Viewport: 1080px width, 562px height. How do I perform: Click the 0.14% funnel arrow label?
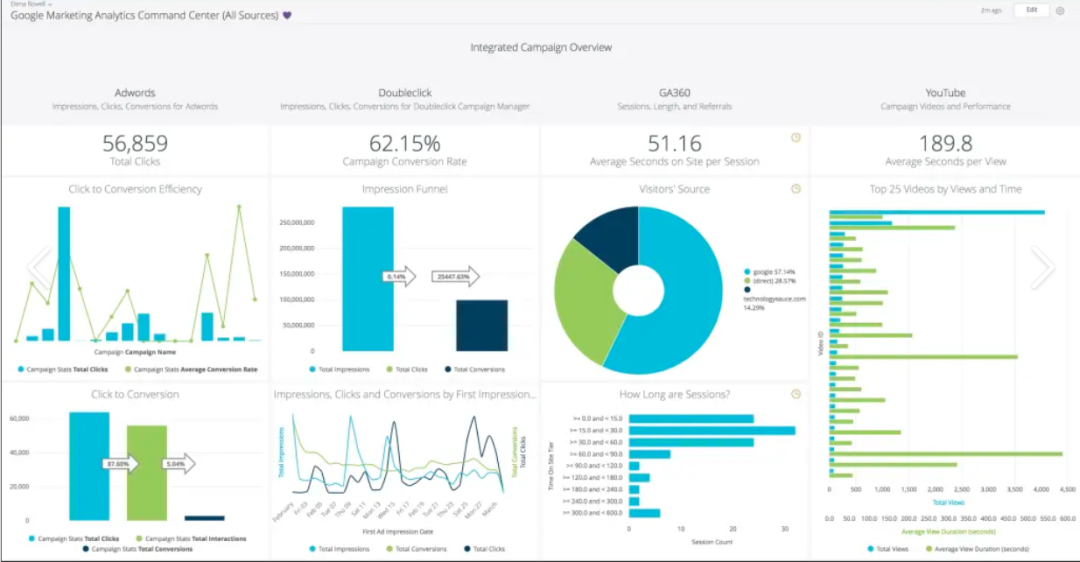coord(399,276)
